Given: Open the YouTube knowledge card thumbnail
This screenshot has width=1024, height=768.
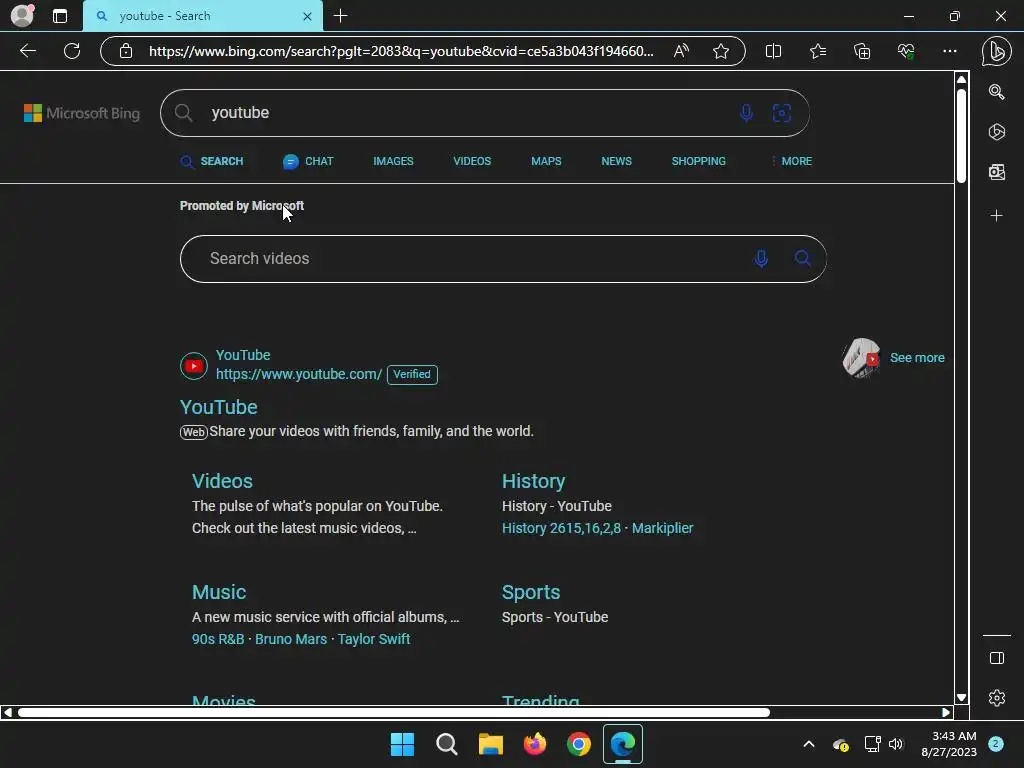Looking at the screenshot, I should (861, 358).
